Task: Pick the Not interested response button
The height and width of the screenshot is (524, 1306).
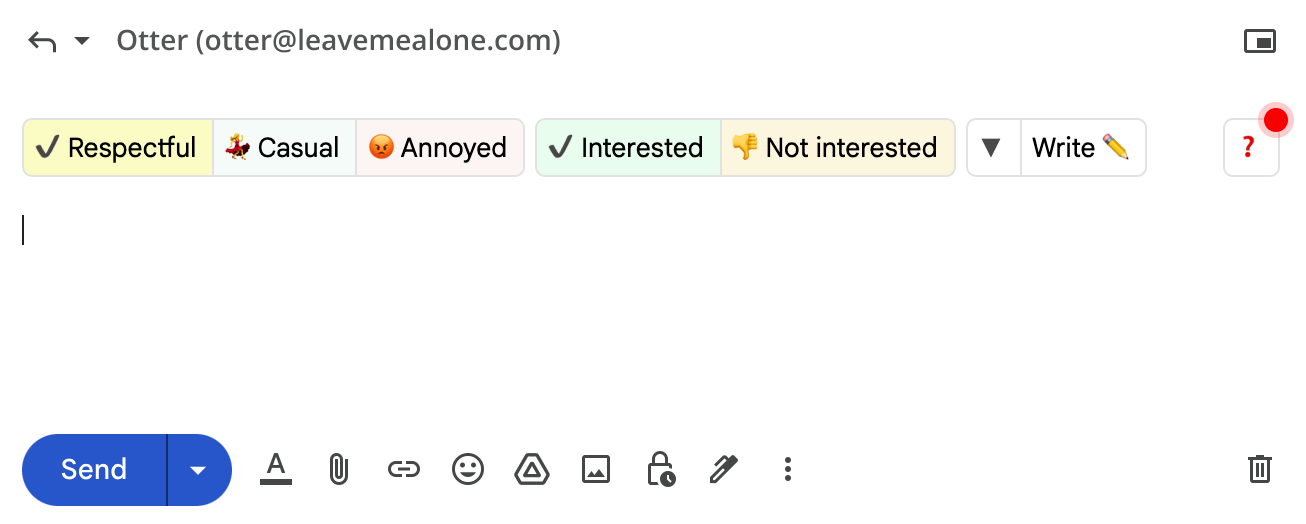Action: point(836,148)
